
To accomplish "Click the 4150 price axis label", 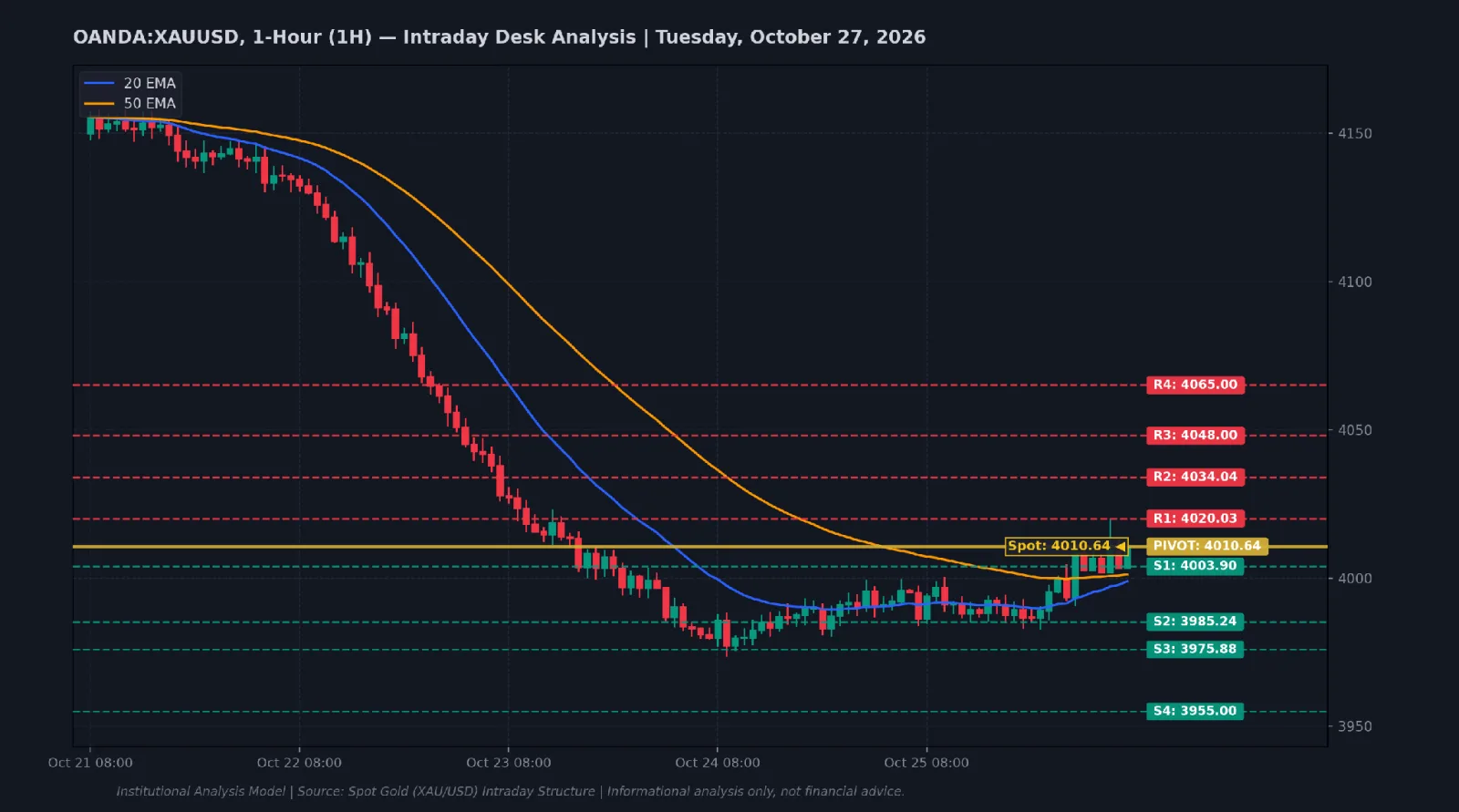I will point(1354,133).
